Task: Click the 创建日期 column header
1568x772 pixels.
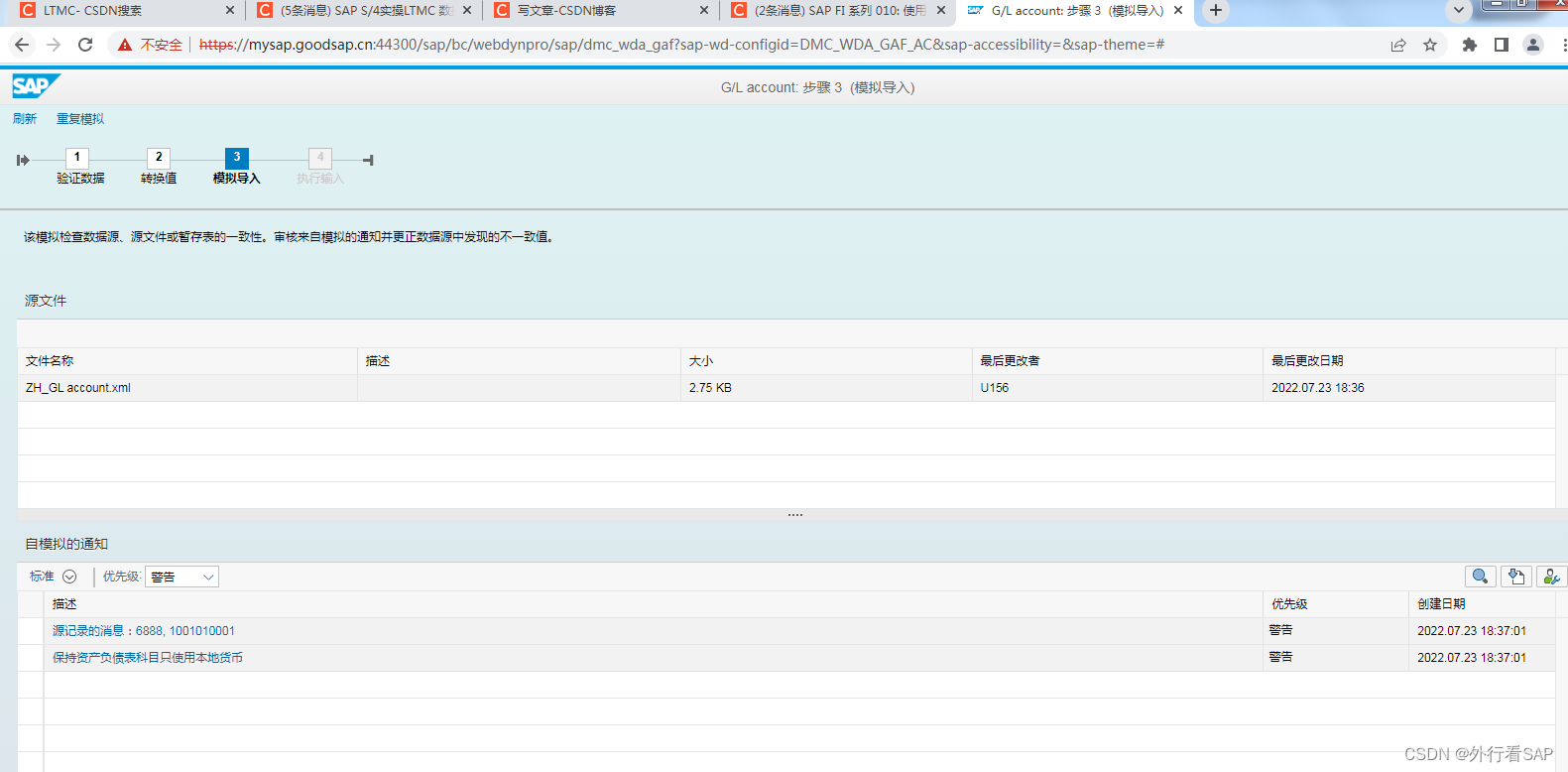Action: click(x=1482, y=604)
